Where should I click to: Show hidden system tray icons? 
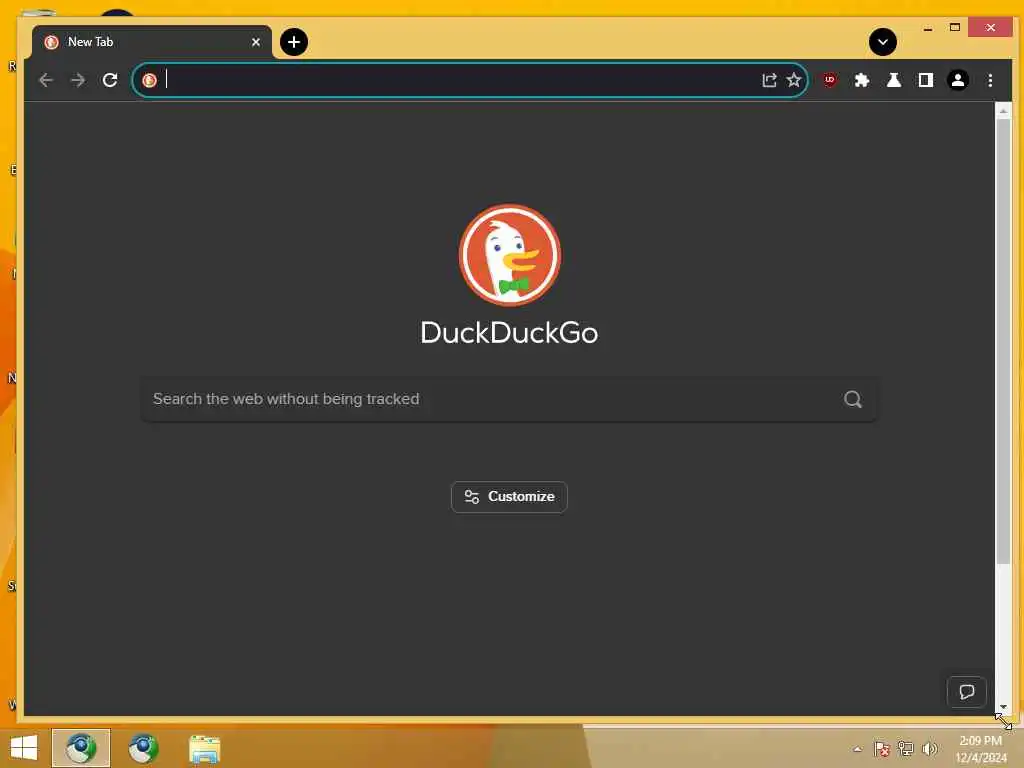857,749
